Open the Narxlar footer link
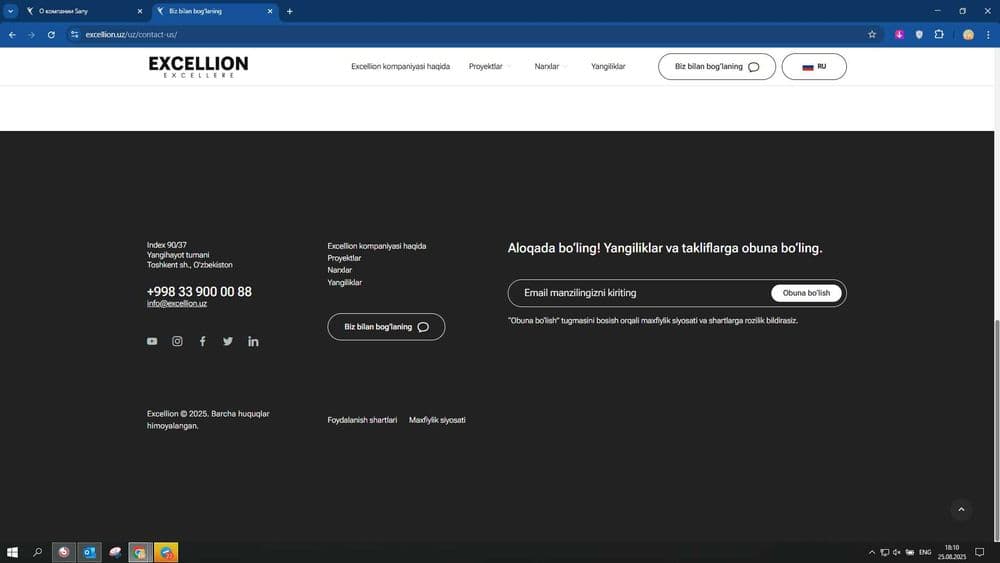Image resolution: width=1000 pixels, height=563 pixels. [x=340, y=270]
